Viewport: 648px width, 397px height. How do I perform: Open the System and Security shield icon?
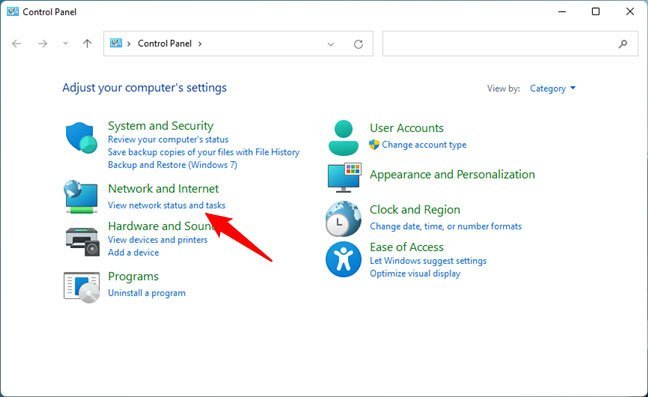point(81,138)
